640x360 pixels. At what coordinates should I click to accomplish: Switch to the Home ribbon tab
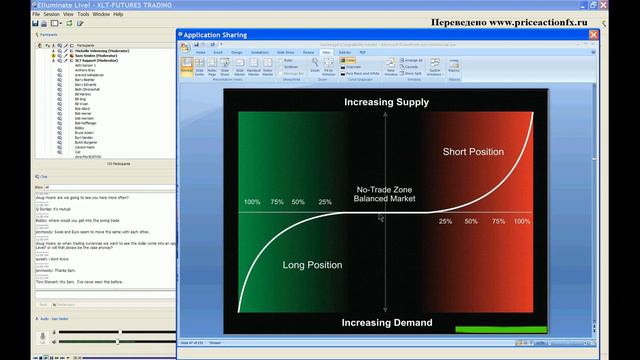click(201, 53)
